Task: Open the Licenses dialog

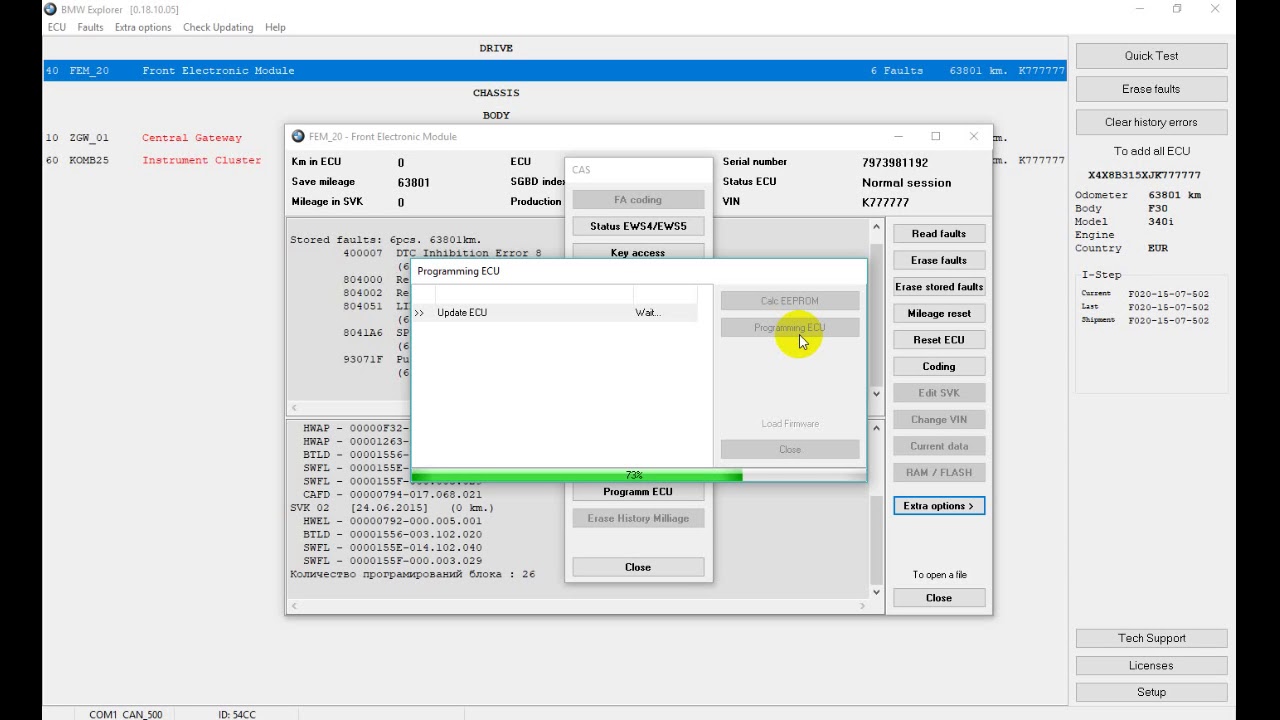Action: pos(1151,665)
